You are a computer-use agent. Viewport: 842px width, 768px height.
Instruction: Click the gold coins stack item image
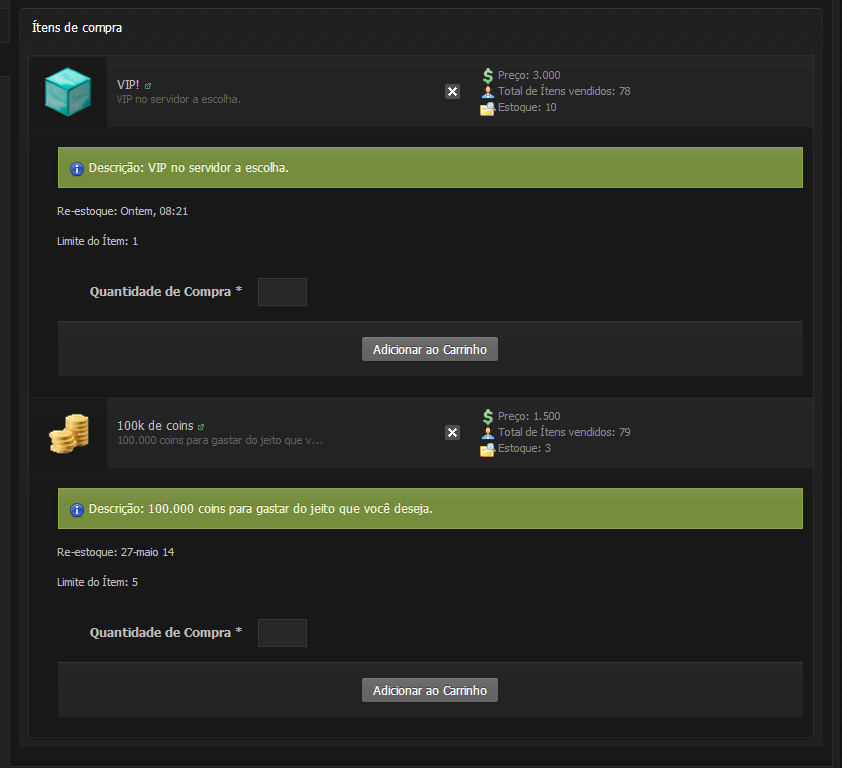coord(69,433)
